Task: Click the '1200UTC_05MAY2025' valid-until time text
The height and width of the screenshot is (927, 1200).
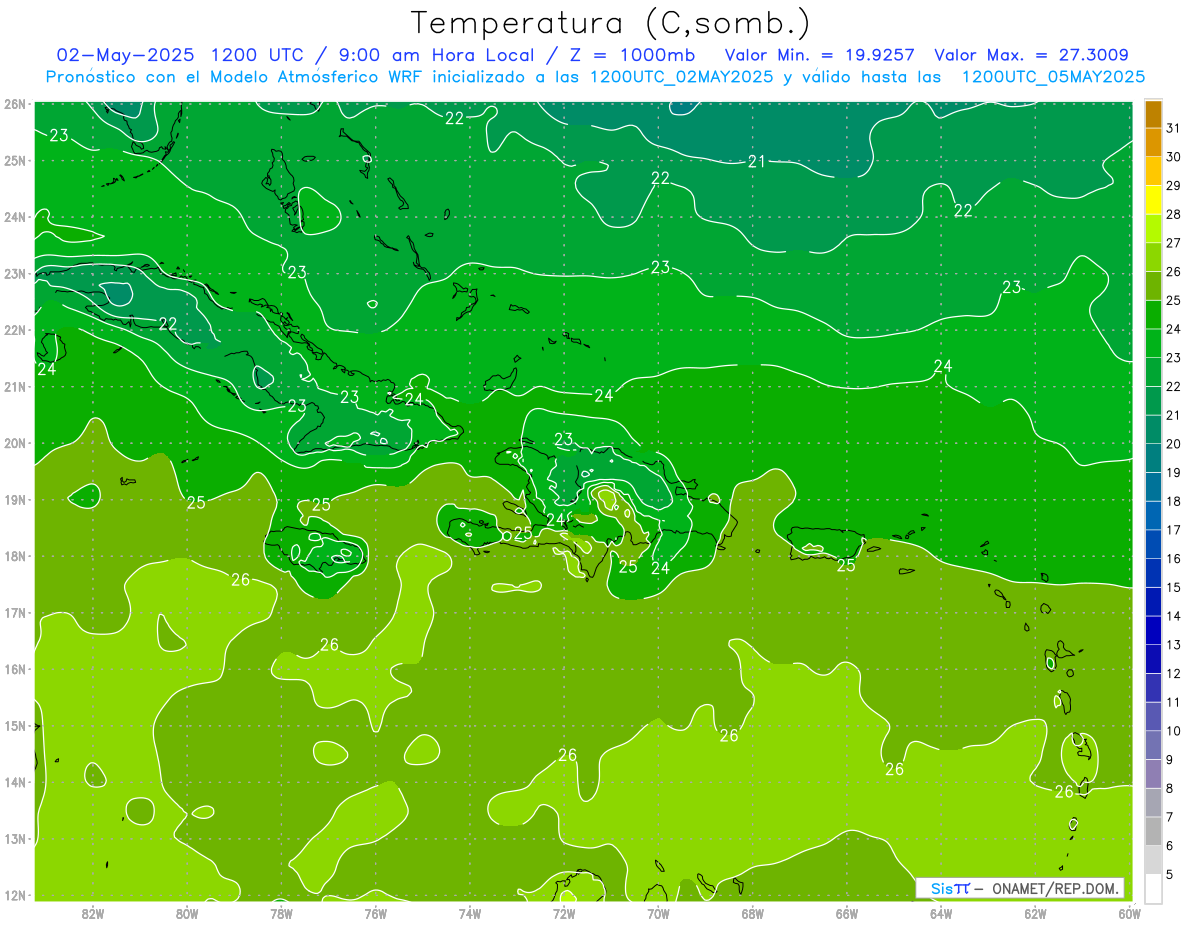Action: [x=1053, y=76]
